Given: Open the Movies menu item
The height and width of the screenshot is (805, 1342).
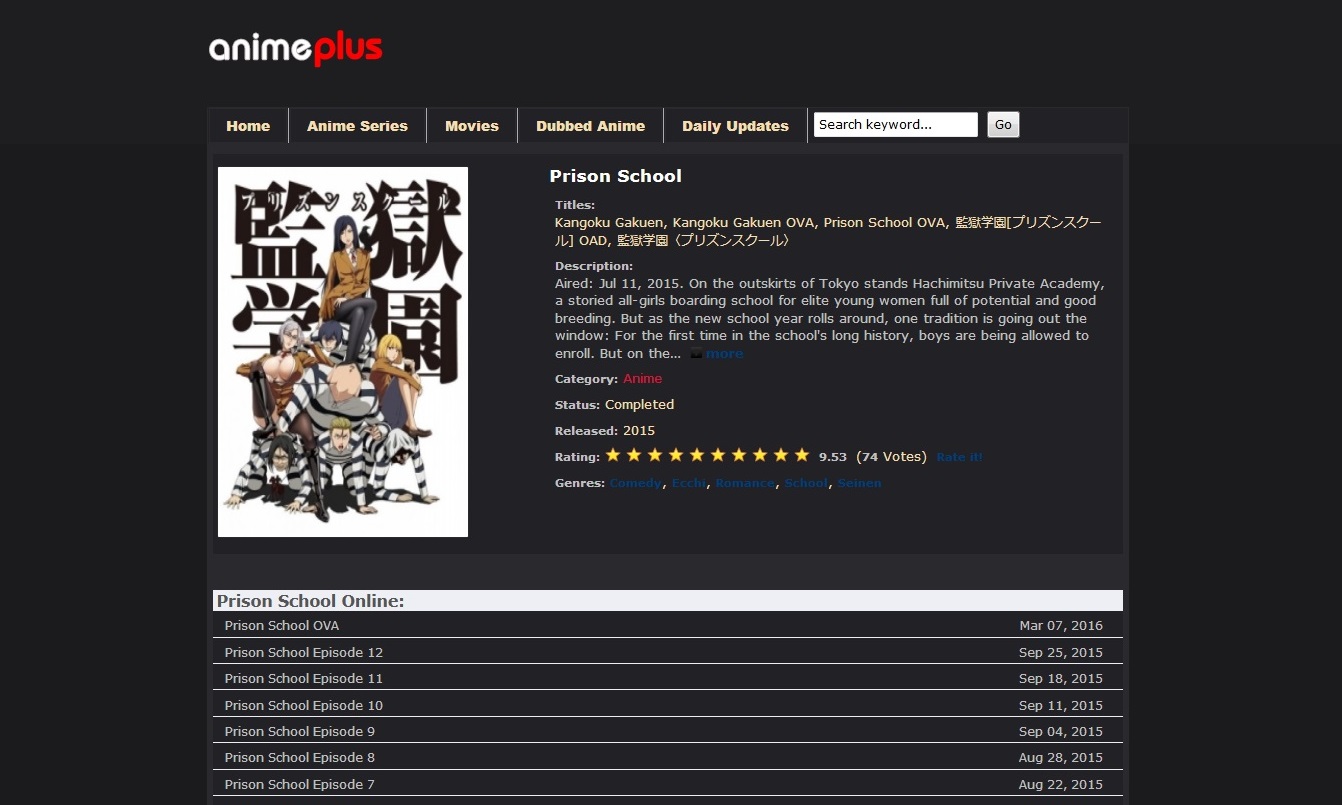Looking at the screenshot, I should point(472,126).
